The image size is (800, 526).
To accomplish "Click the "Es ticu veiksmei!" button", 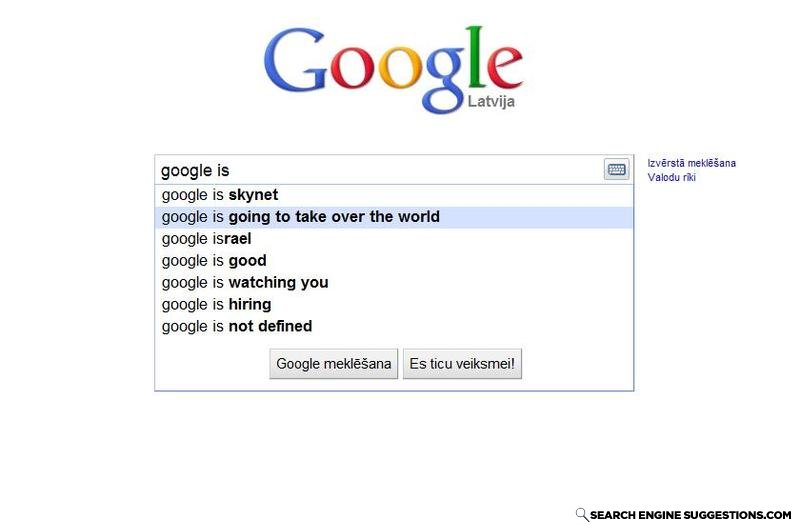I will tap(462, 364).
